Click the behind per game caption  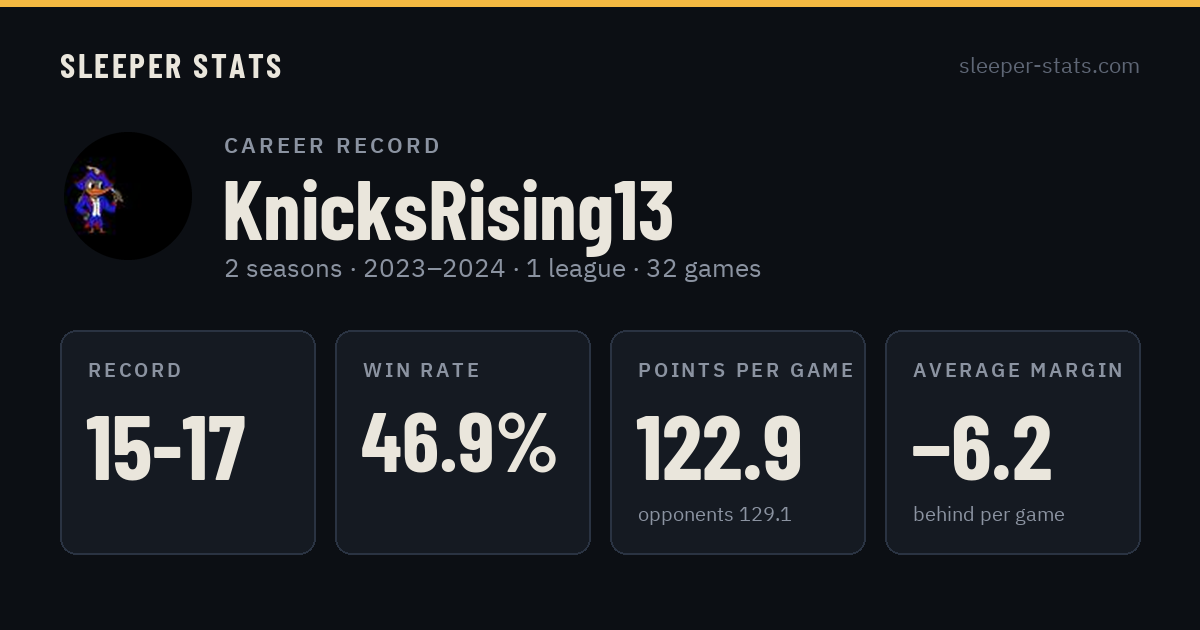(x=988, y=515)
